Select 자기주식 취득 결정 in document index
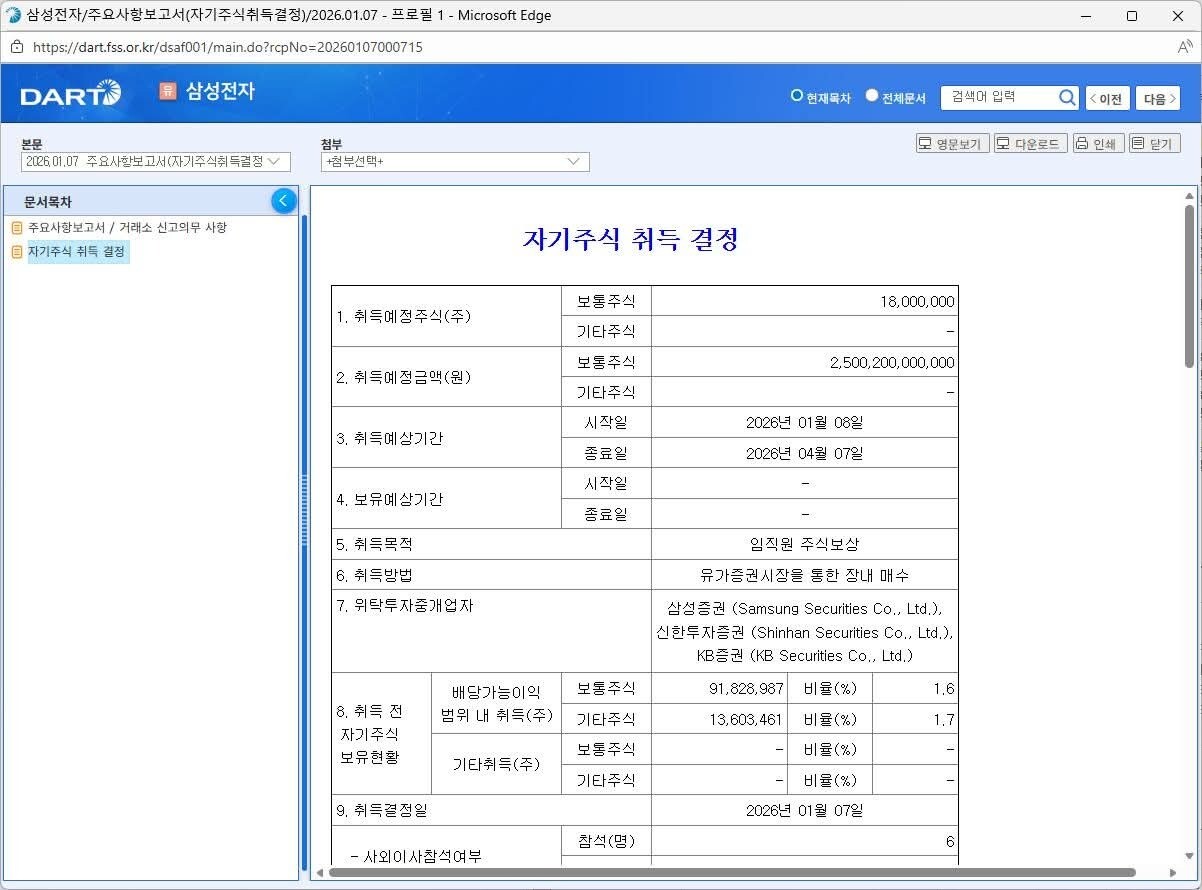Viewport: 1202px width, 890px height. coord(77,252)
